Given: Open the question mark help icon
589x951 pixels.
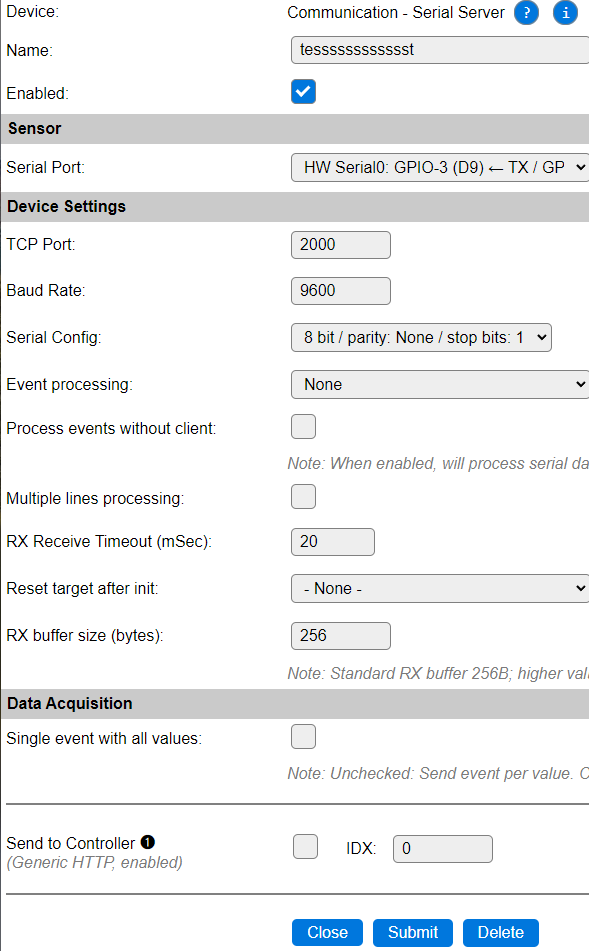Looking at the screenshot, I should click(x=526, y=13).
